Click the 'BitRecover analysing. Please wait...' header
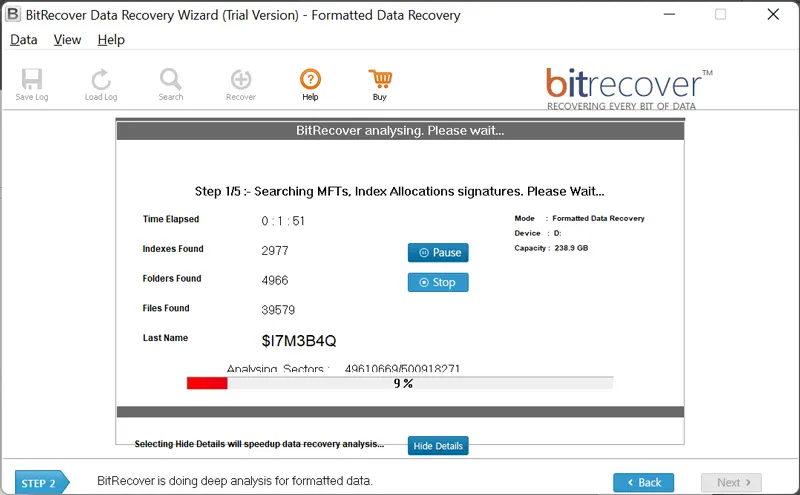800x495 pixels. pos(400,131)
